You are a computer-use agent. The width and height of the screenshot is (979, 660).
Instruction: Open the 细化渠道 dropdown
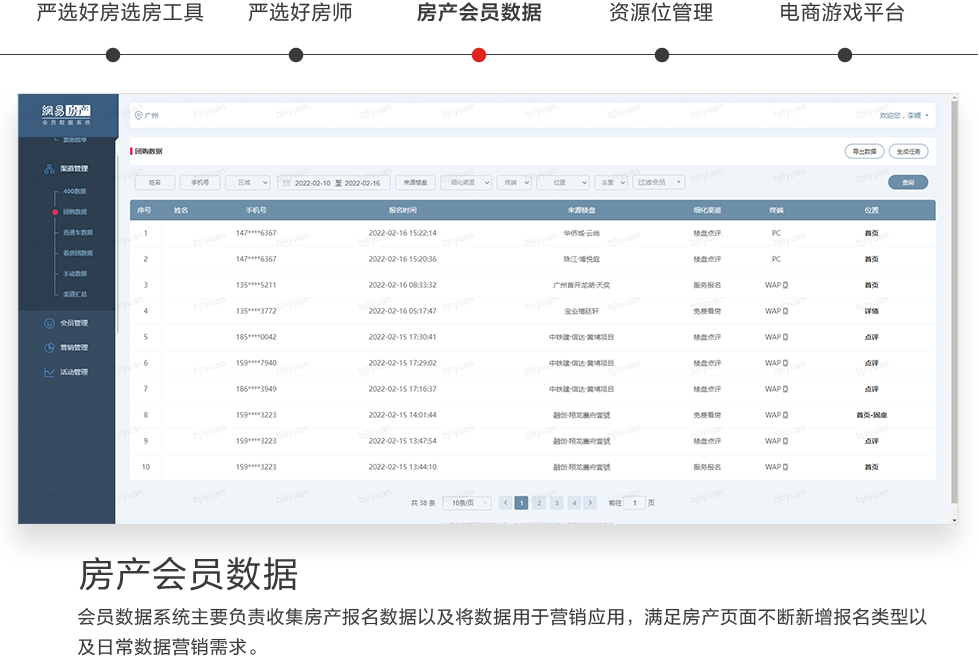click(466, 182)
